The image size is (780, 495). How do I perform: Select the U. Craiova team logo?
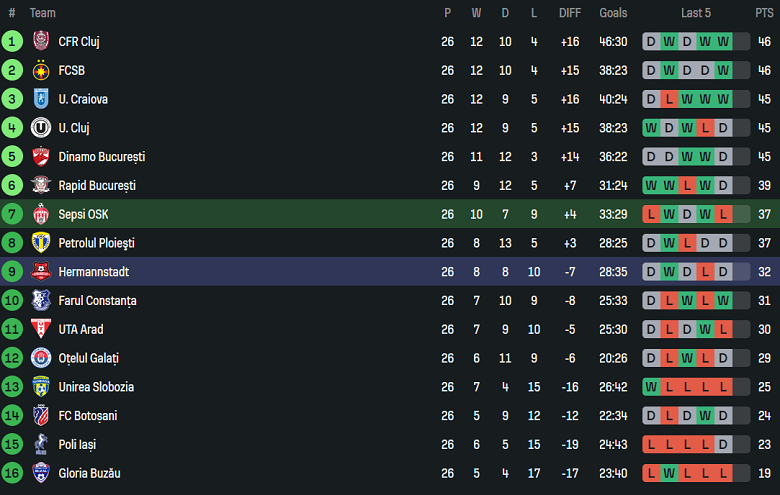tap(40, 99)
